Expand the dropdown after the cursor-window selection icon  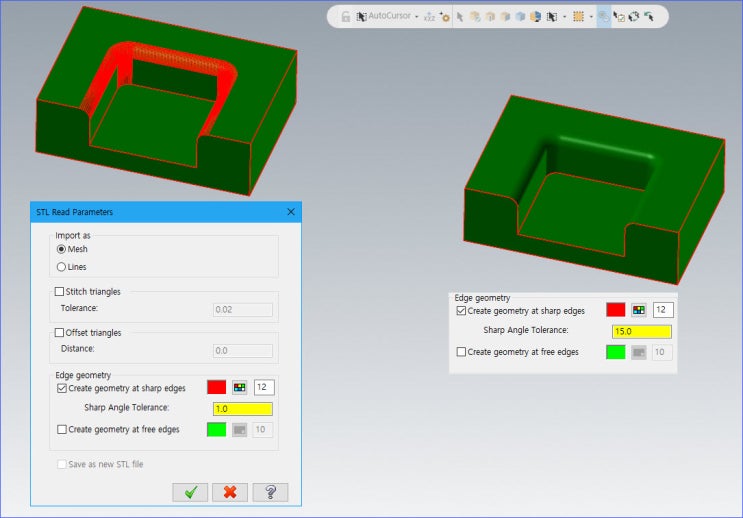565,17
